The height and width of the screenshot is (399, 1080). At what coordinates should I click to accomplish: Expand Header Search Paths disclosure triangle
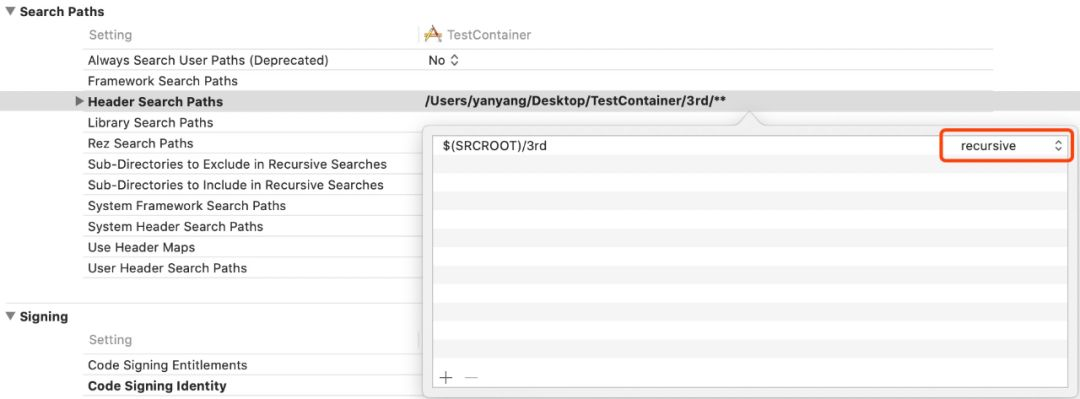(x=79, y=101)
